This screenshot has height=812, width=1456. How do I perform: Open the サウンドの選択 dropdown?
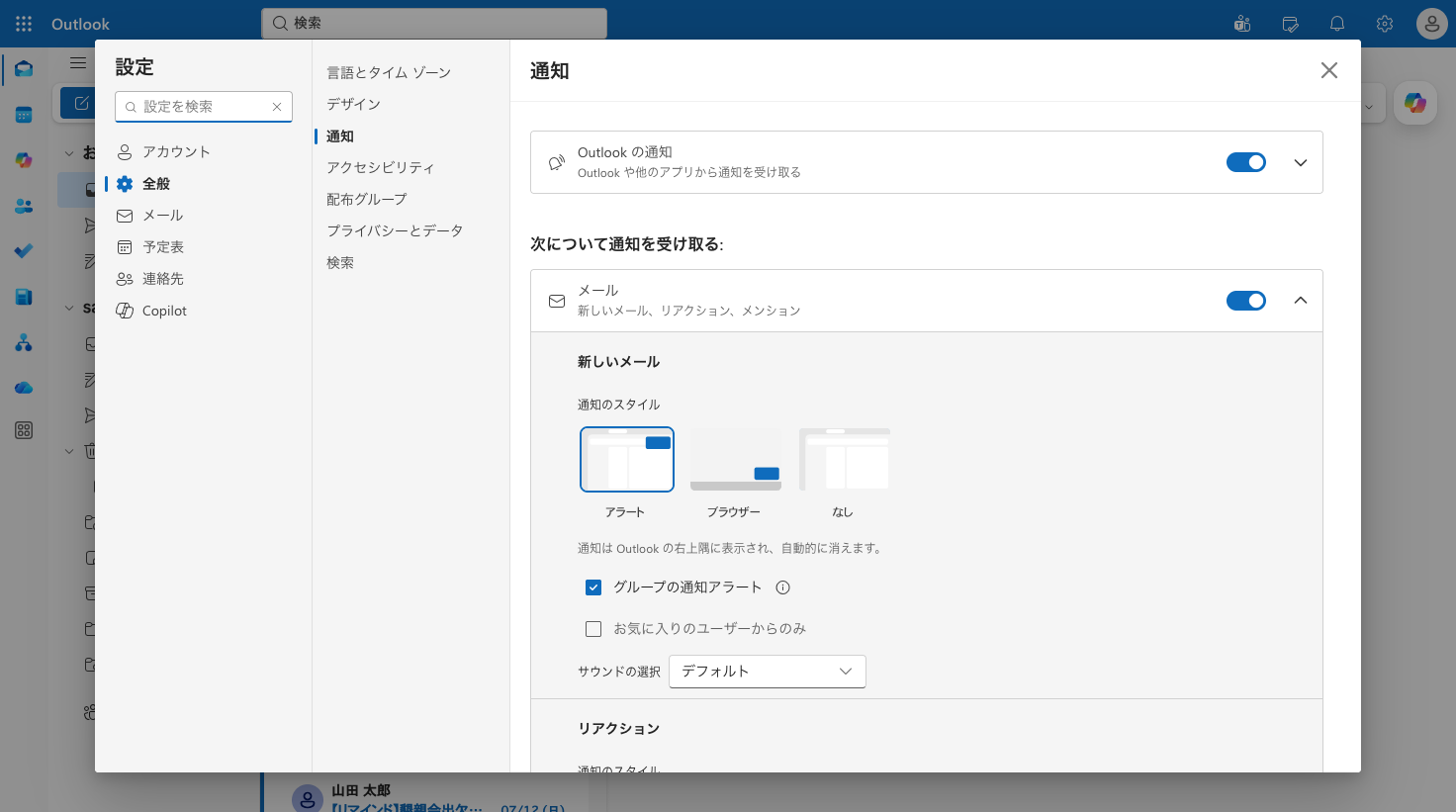(768, 672)
